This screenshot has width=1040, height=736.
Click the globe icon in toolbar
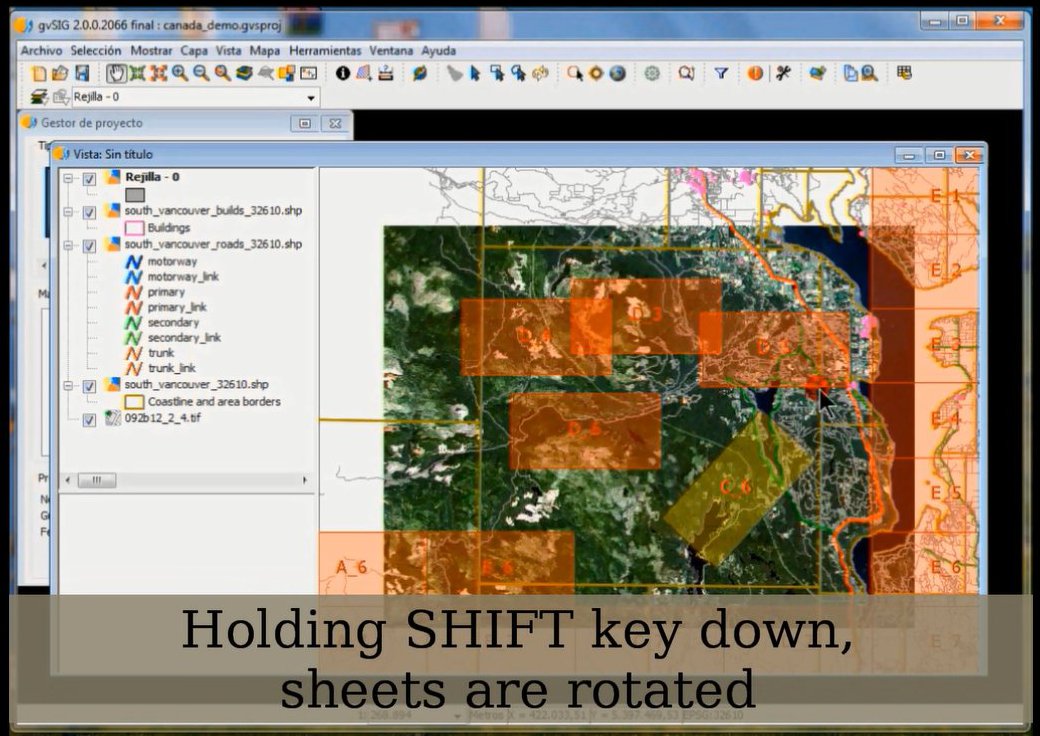(x=618, y=73)
